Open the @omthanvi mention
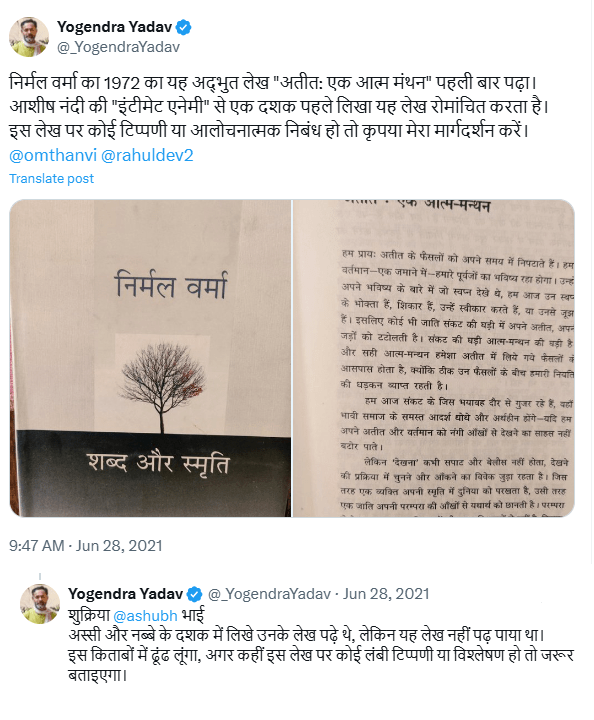This screenshot has width=594, height=720. tap(53, 155)
